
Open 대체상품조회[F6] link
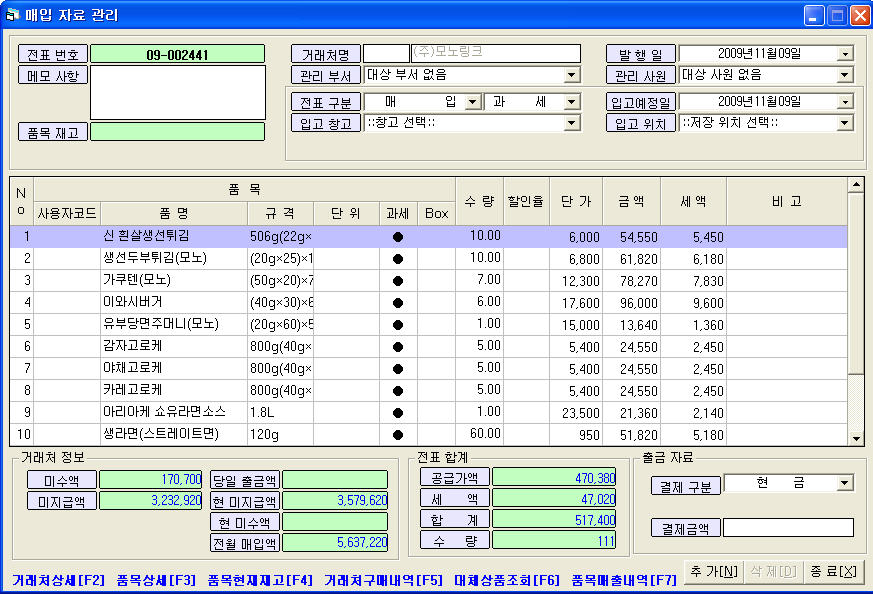(507, 580)
